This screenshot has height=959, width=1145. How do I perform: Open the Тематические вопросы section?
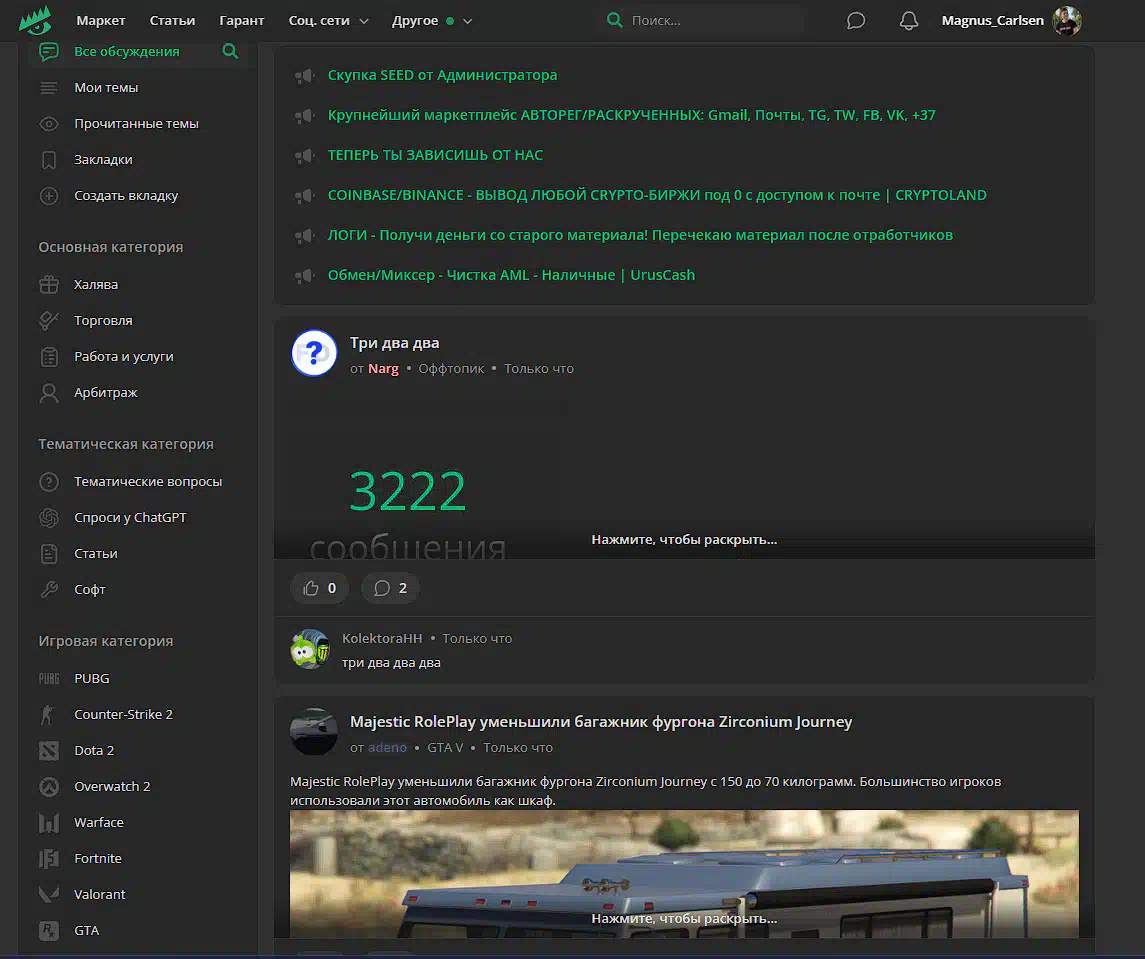point(148,481)
